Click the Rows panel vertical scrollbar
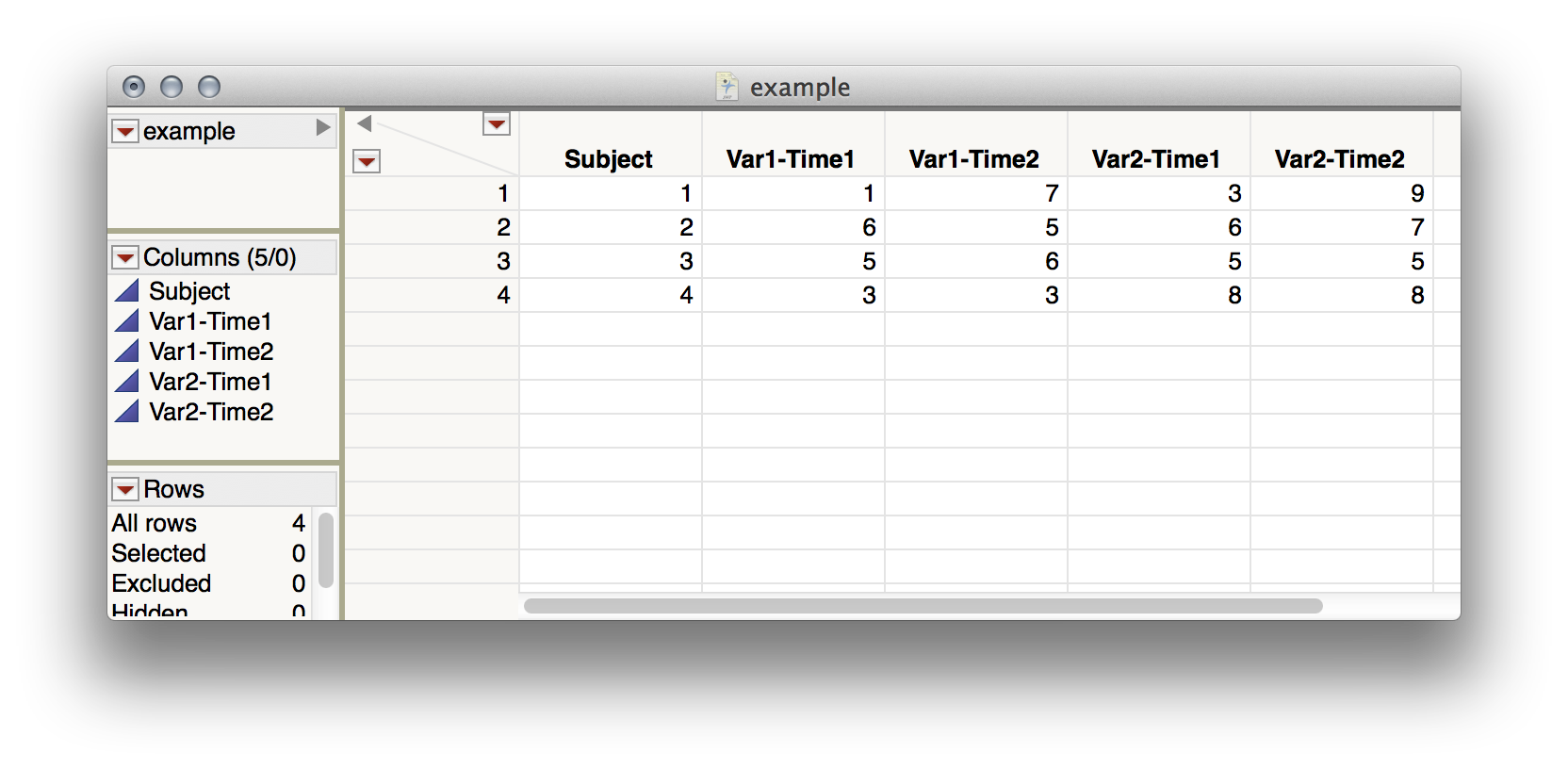Viewport: 1568px width, 769px height. pos(326,549)
